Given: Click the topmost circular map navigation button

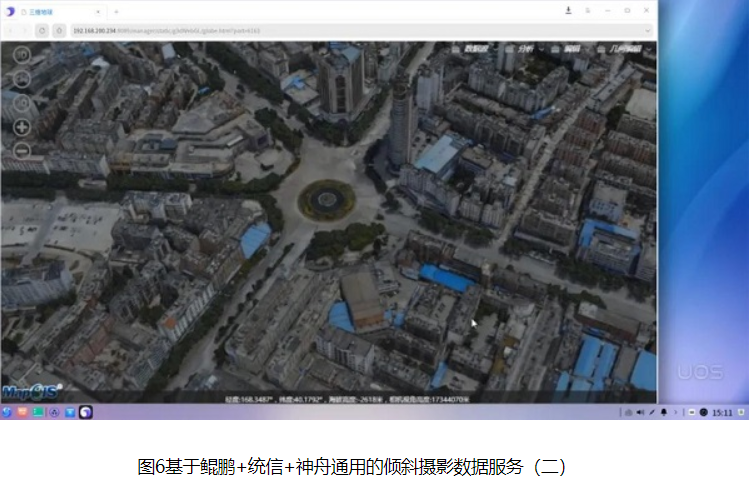Looking at the screenshot, I should click(x=21, y=53).
